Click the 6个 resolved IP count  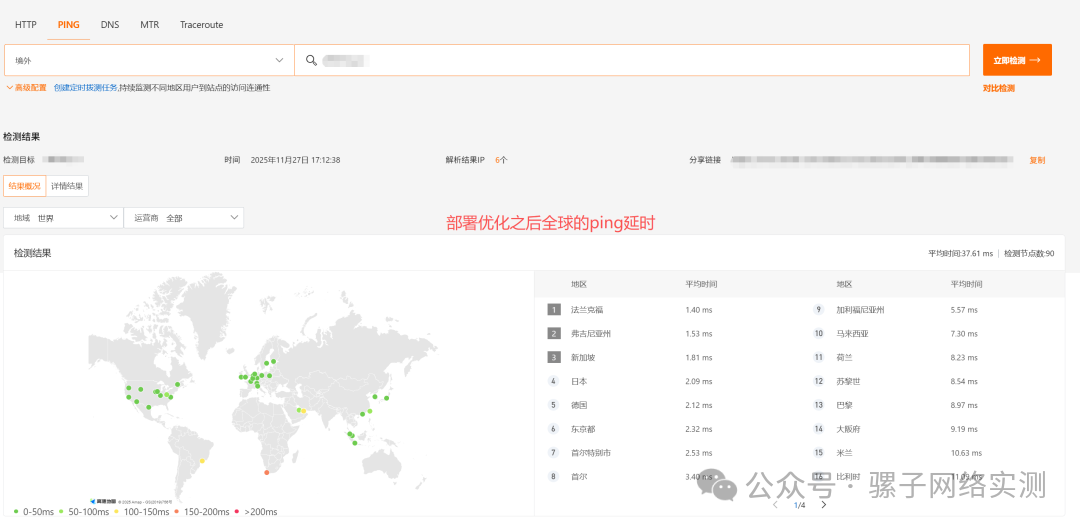501,160
